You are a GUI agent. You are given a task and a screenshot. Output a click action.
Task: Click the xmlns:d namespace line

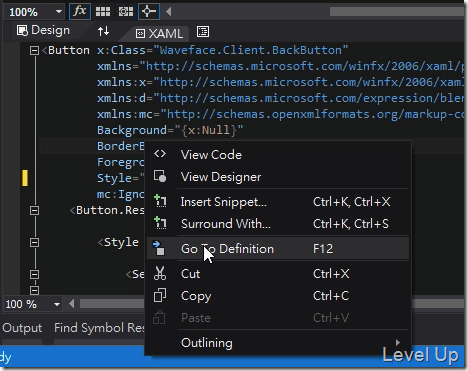point(280,98)
